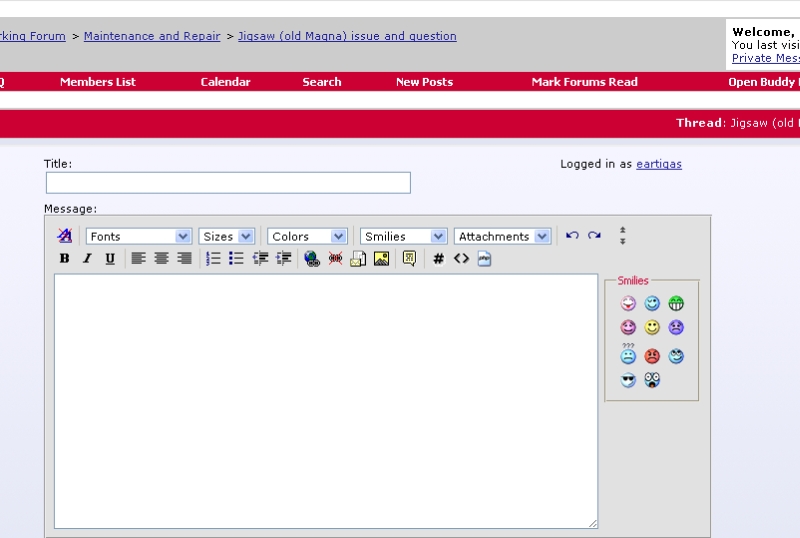800x538 pixels.
Task: Align message text left
Action: click(138, 258)
